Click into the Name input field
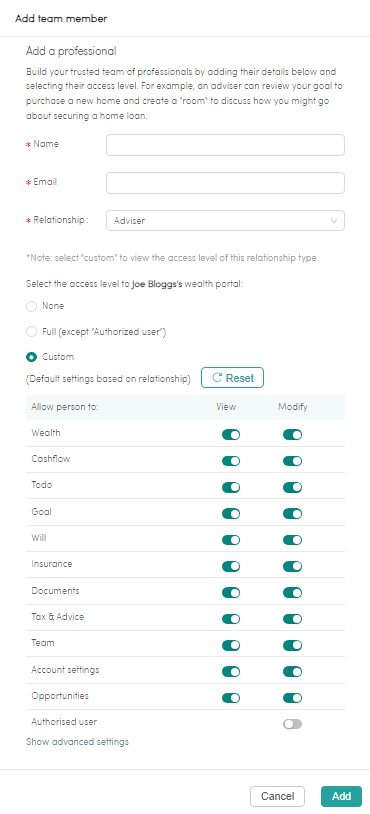This screenshot has width=370, height=814. click(x=225, y=145)
